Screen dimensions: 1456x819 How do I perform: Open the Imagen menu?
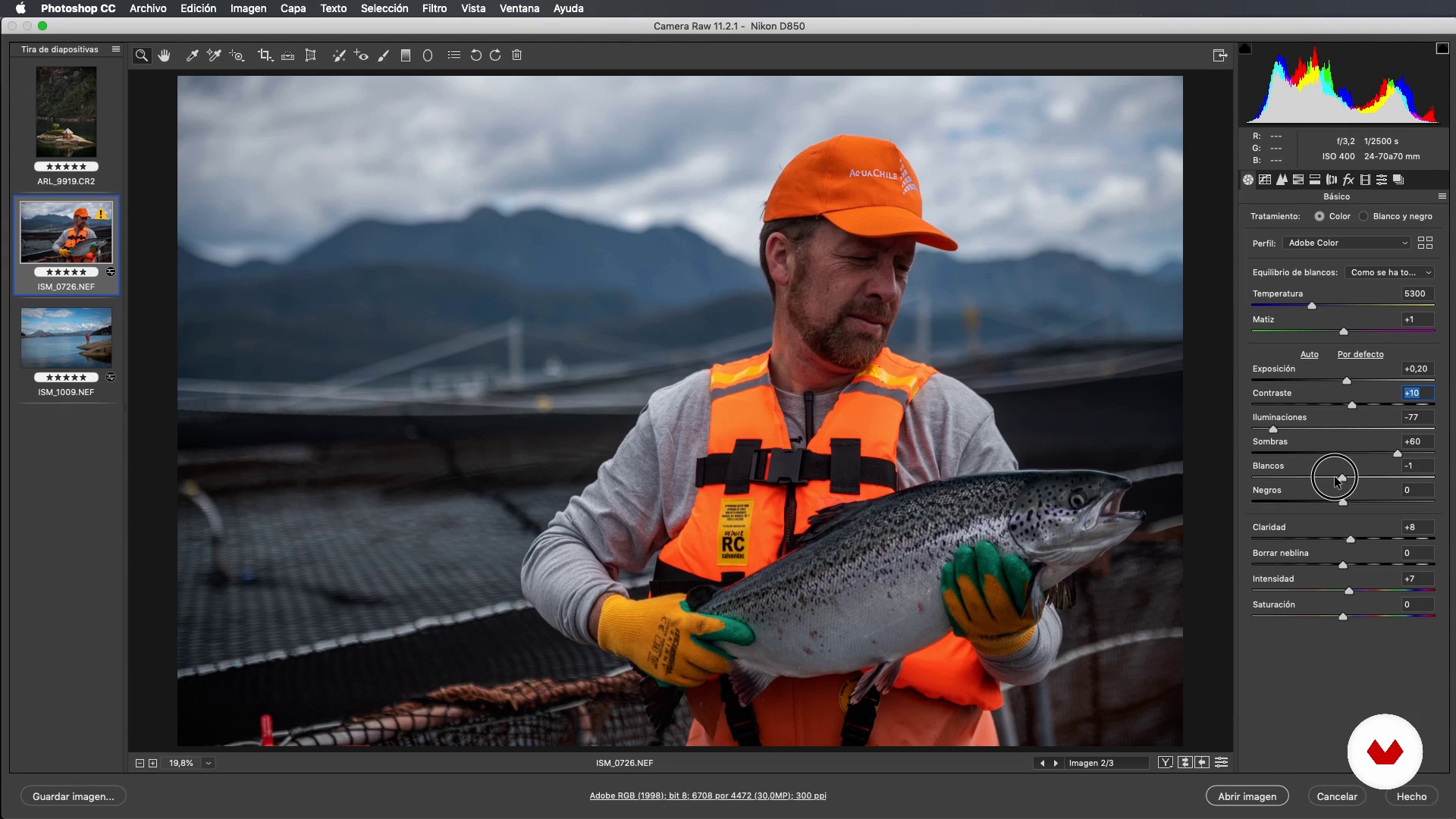248,8
